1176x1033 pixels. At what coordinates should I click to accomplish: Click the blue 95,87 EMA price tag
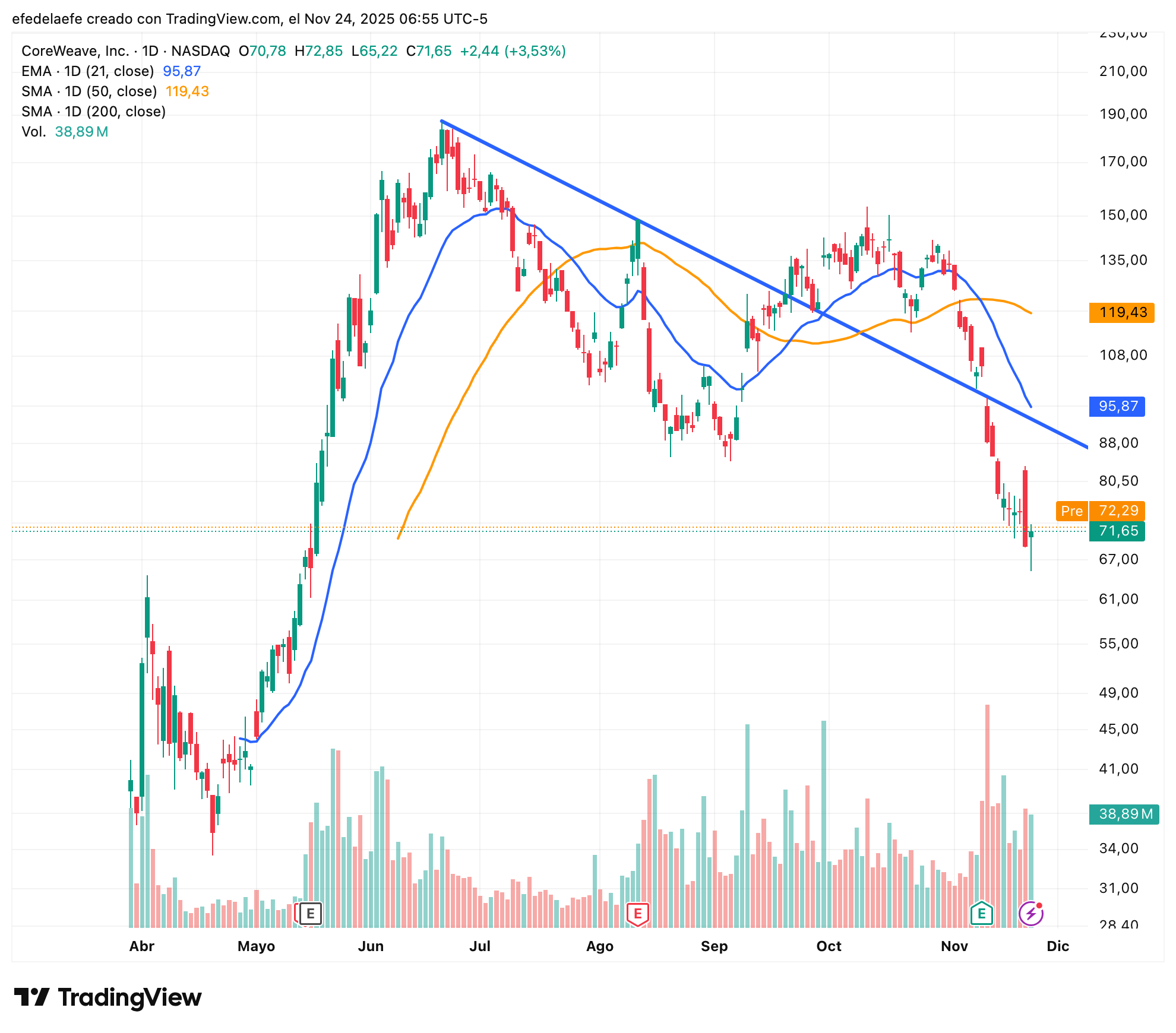(x=1117, y=407)
